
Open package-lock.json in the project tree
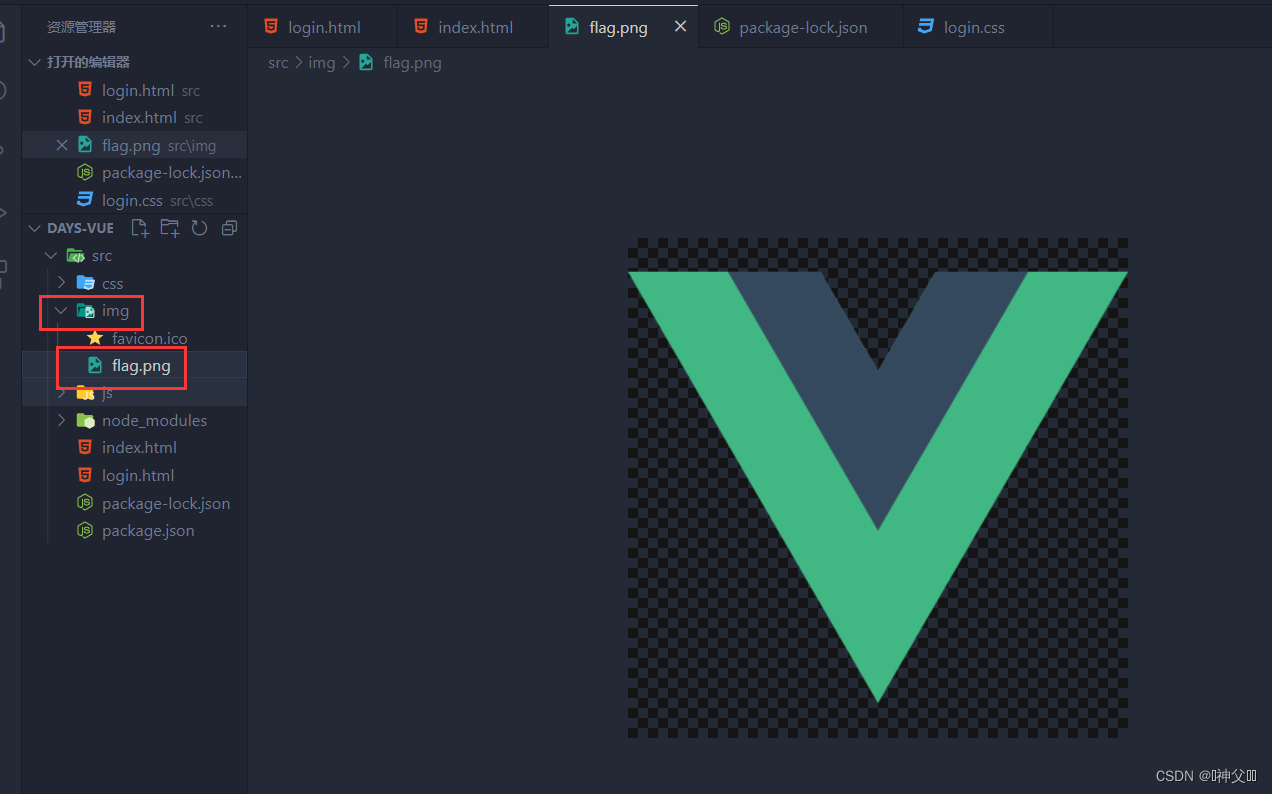click(x=134, y=503)
